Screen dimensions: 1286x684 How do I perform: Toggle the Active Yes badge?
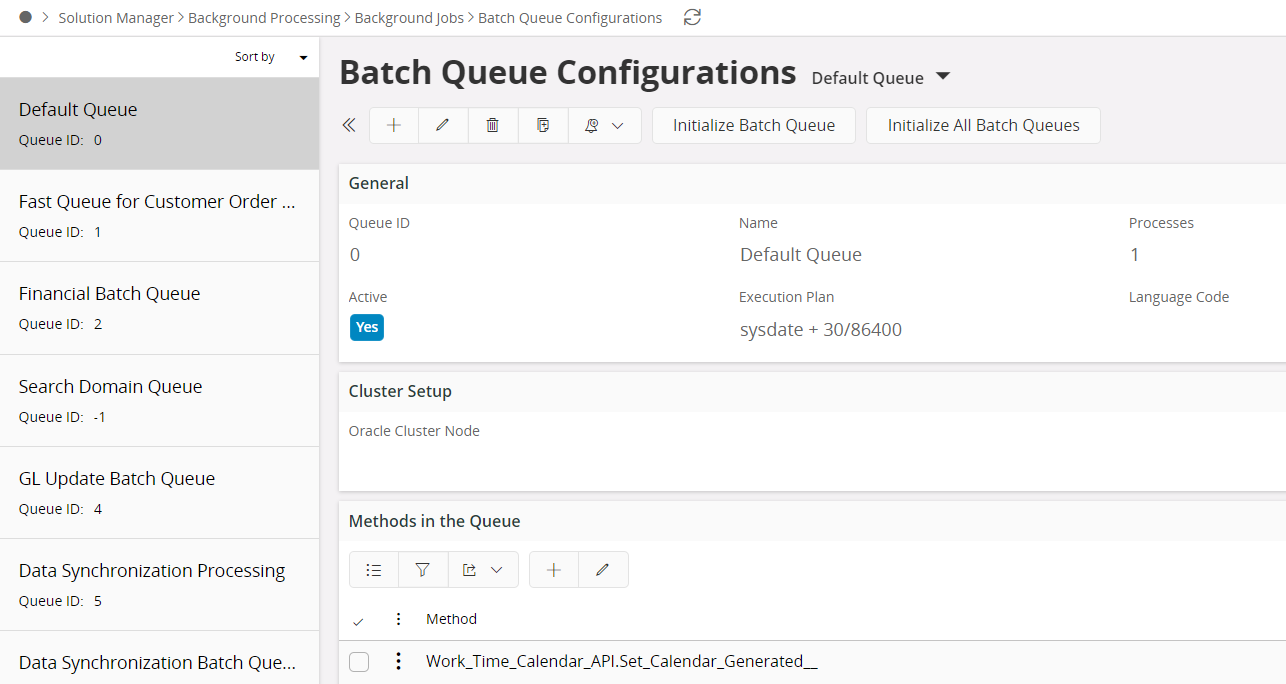point(367,328)
